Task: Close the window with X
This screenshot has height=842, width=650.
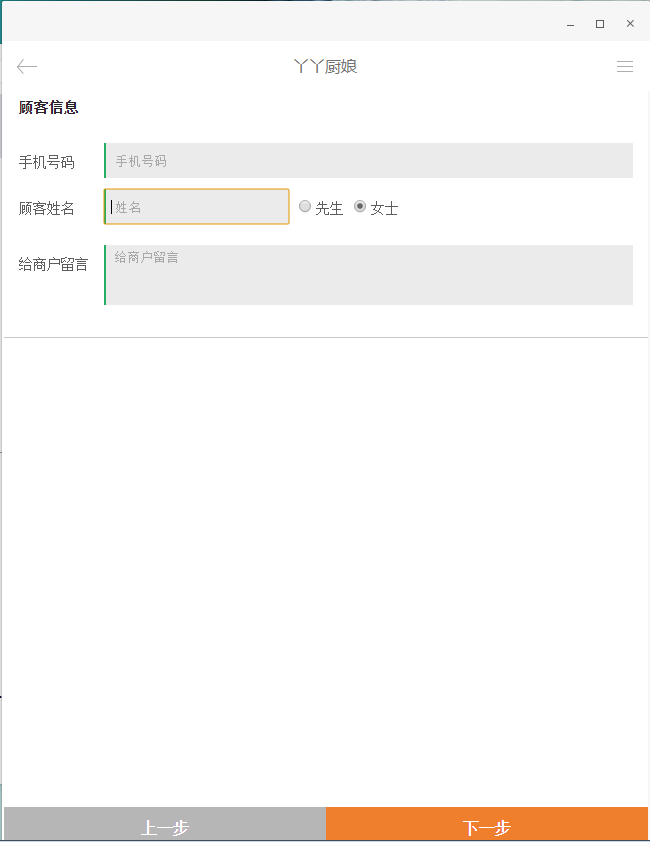Action: pos(630,24)
